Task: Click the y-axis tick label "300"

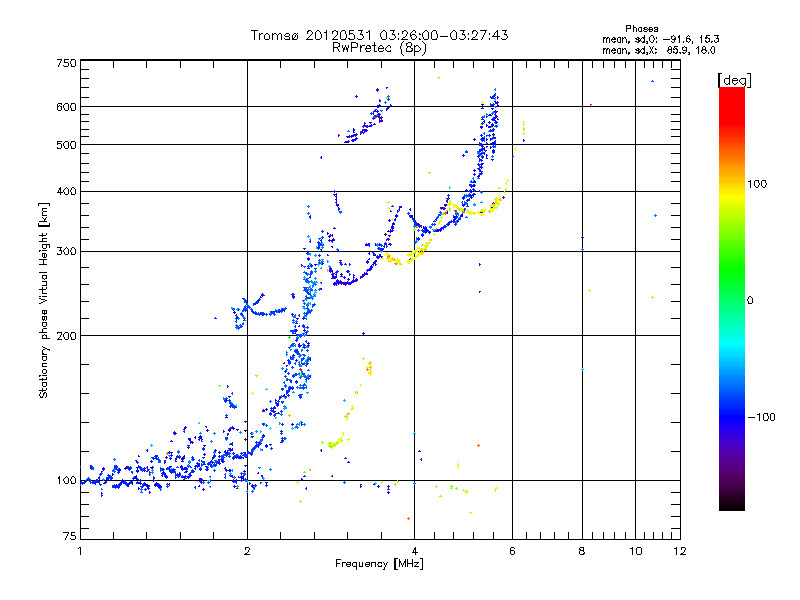Action: [x=67, y=252]
